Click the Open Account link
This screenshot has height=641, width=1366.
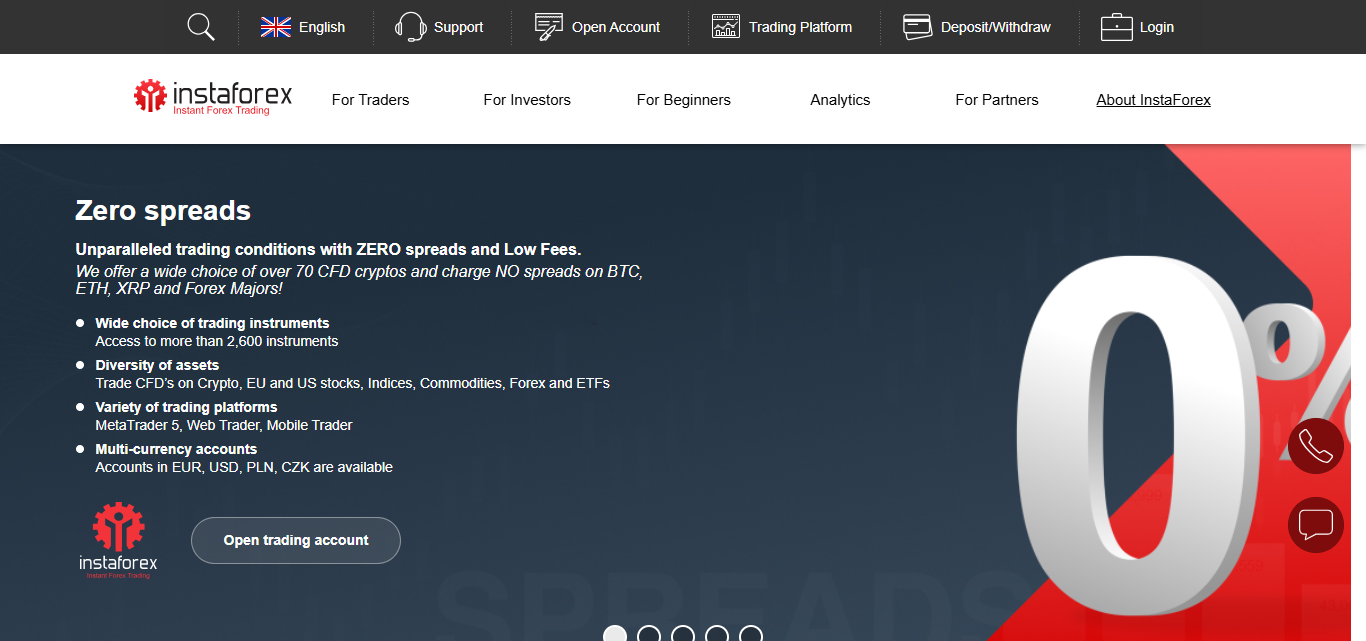616,27
